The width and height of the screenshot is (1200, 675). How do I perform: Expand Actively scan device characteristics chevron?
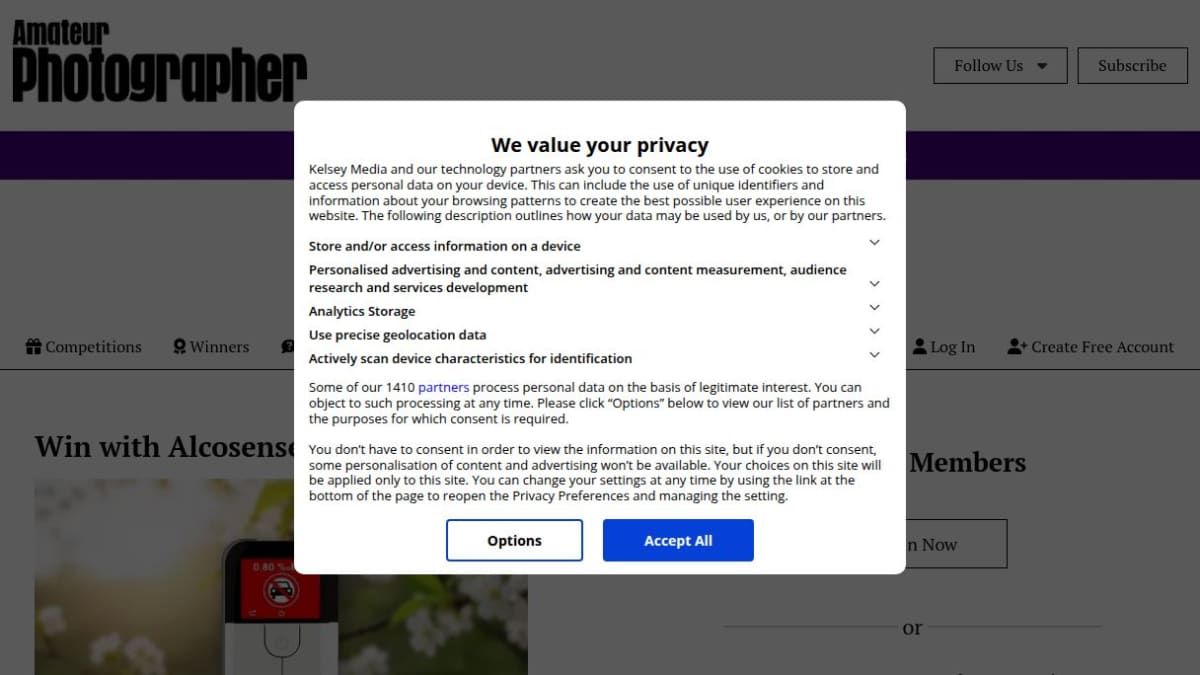pyautogui.click(x=874, y=355)
